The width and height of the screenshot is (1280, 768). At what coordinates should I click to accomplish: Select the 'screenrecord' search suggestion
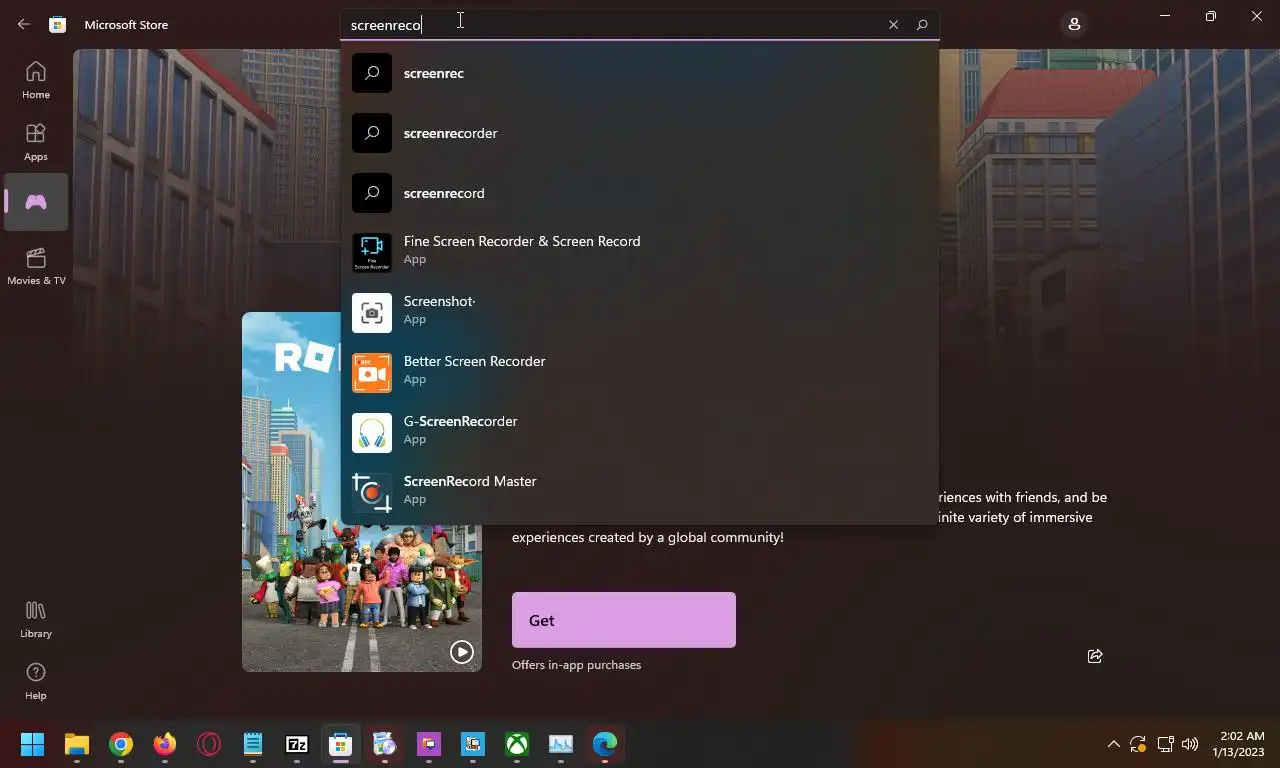640,193
